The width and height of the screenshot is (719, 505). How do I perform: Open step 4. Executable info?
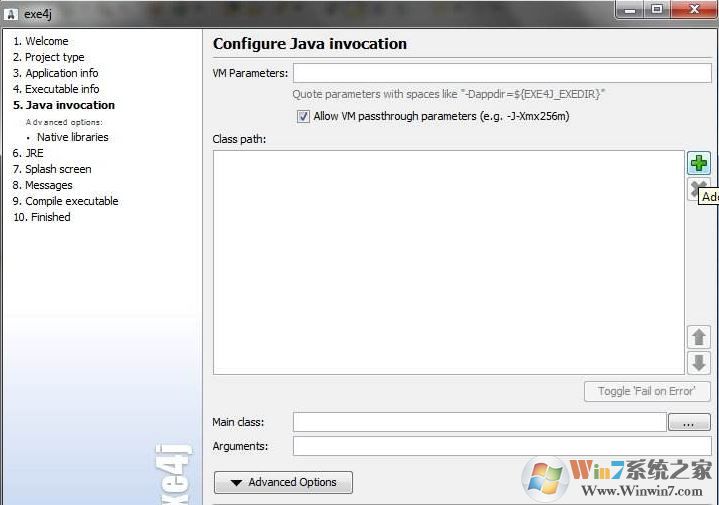[56, 89]
